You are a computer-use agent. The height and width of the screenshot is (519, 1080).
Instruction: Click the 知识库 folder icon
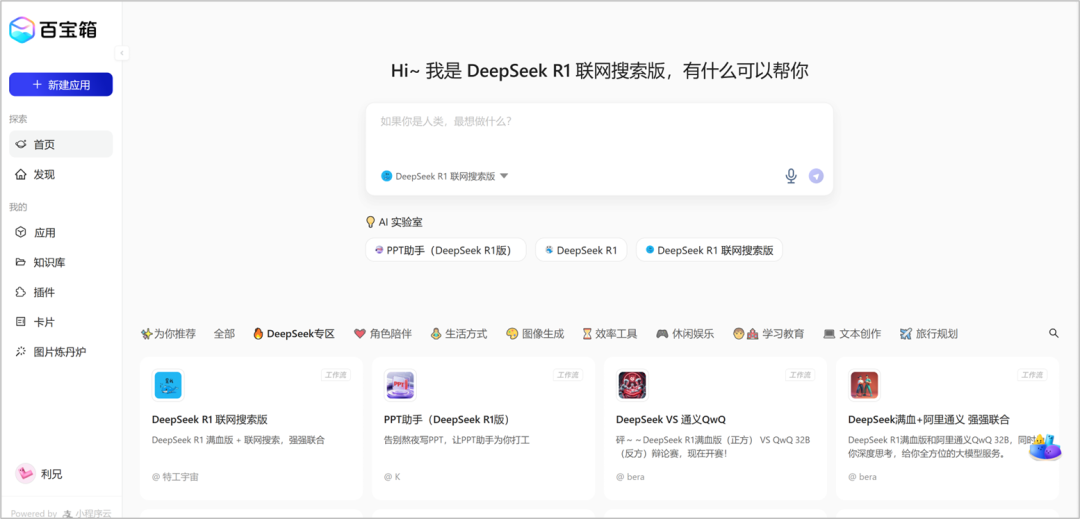[21, 262]
